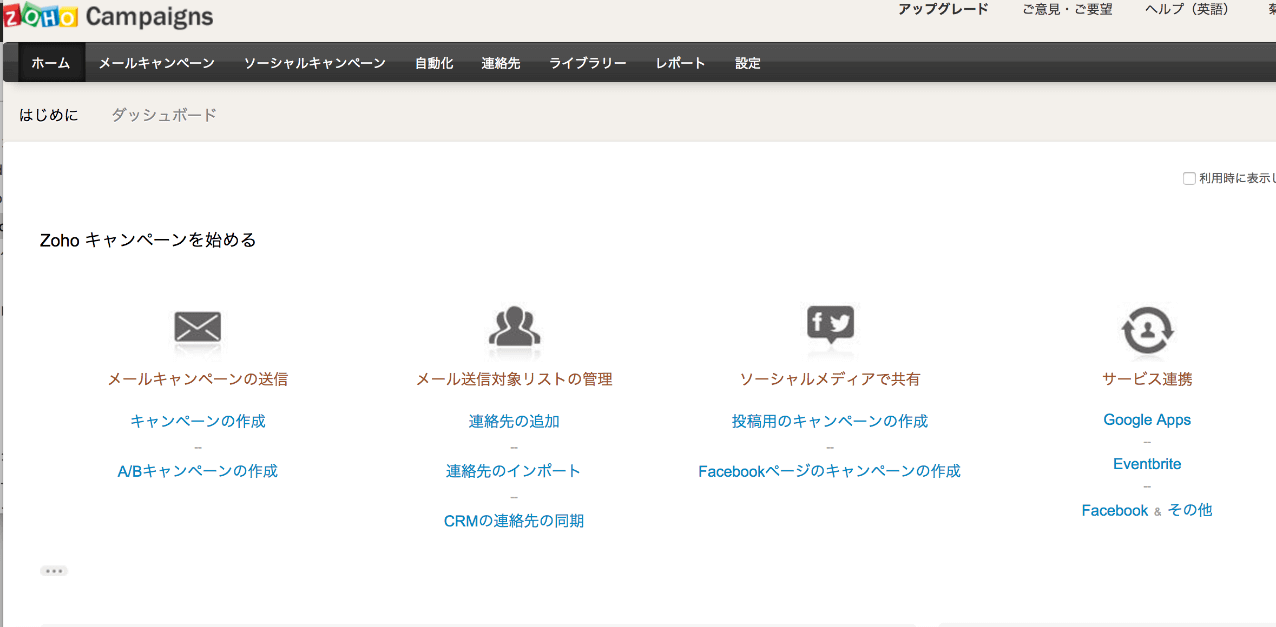Open the ライブラリー menu
Screen dimensions: 1276x627
(588, 63)
